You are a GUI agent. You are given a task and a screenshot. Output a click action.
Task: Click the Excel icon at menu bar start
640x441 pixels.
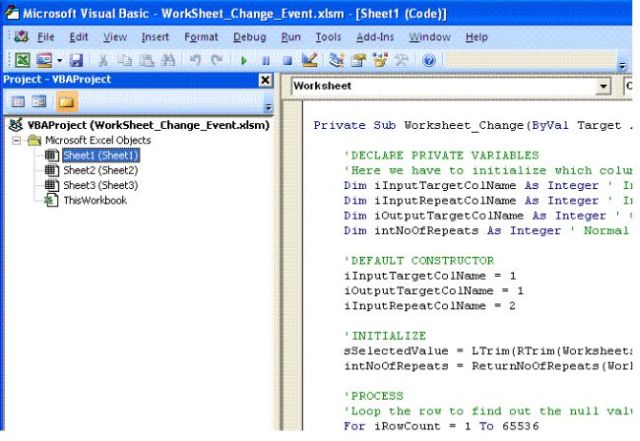(21, 37)
